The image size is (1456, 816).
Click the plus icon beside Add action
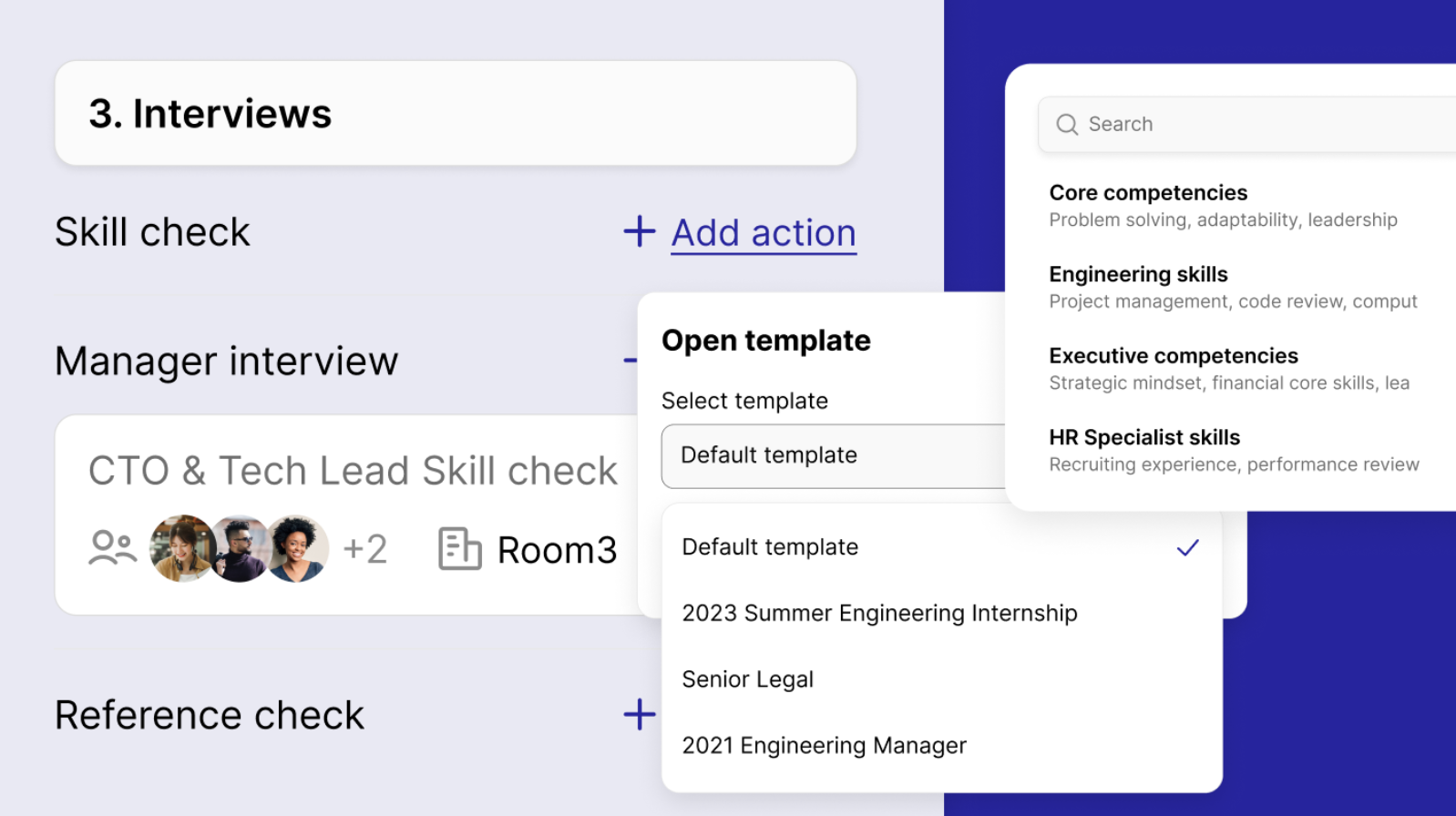tap(640, 232)
